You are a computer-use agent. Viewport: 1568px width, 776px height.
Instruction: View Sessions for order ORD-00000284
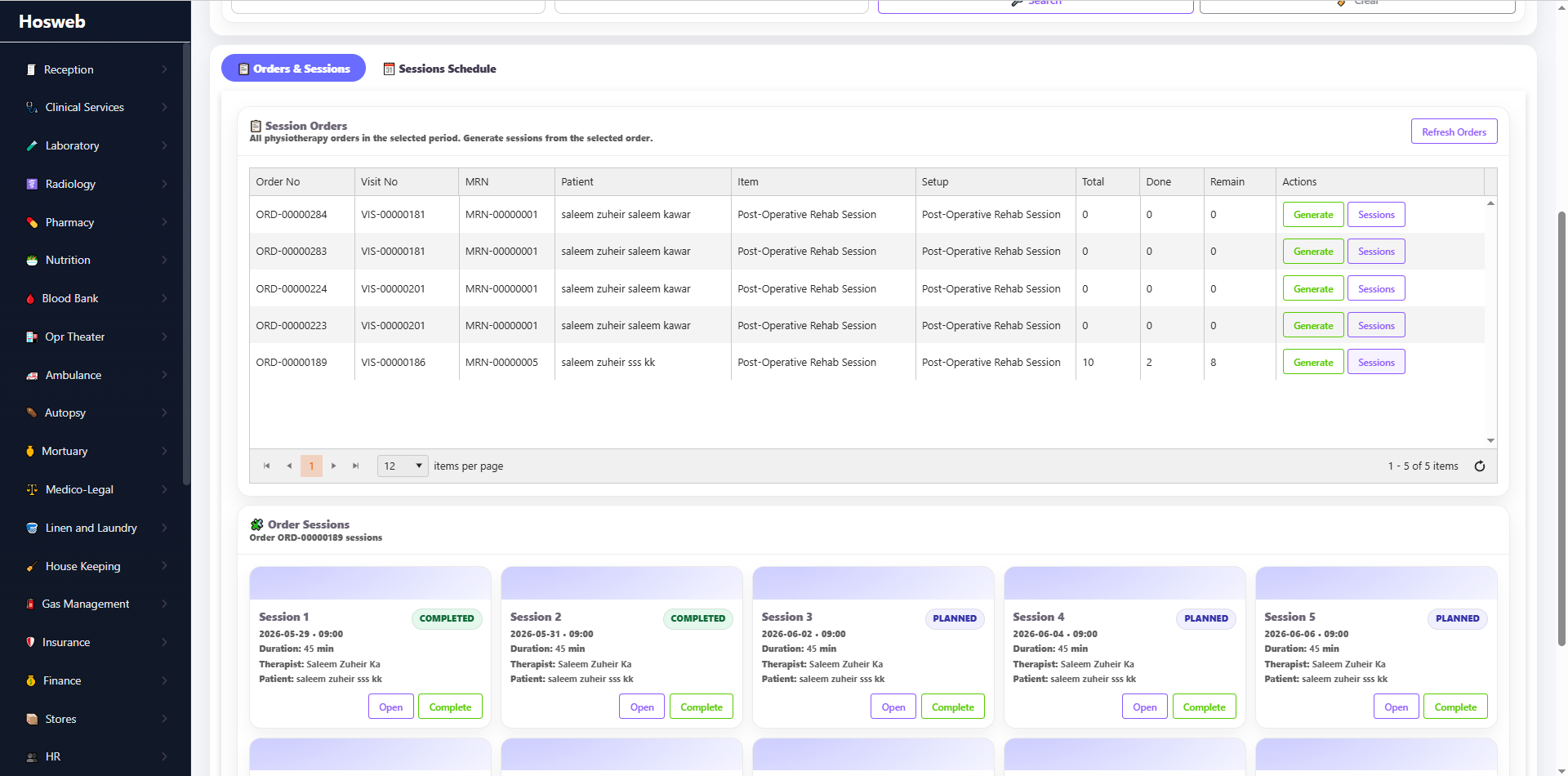click(1376, 215)
